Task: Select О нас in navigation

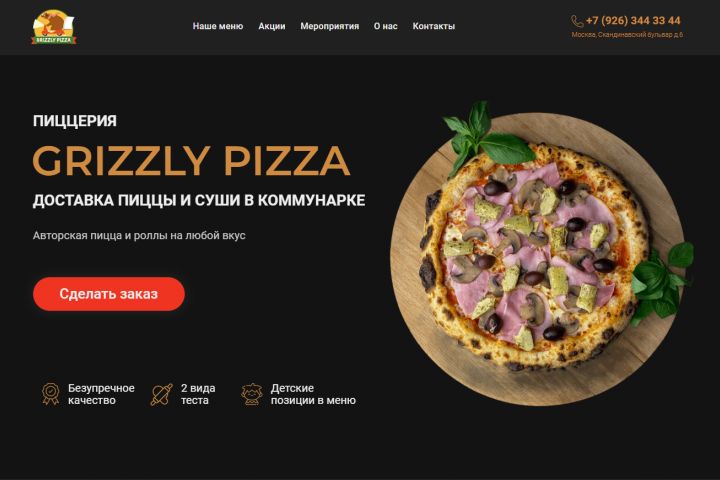Action: [x=386, y=26]
